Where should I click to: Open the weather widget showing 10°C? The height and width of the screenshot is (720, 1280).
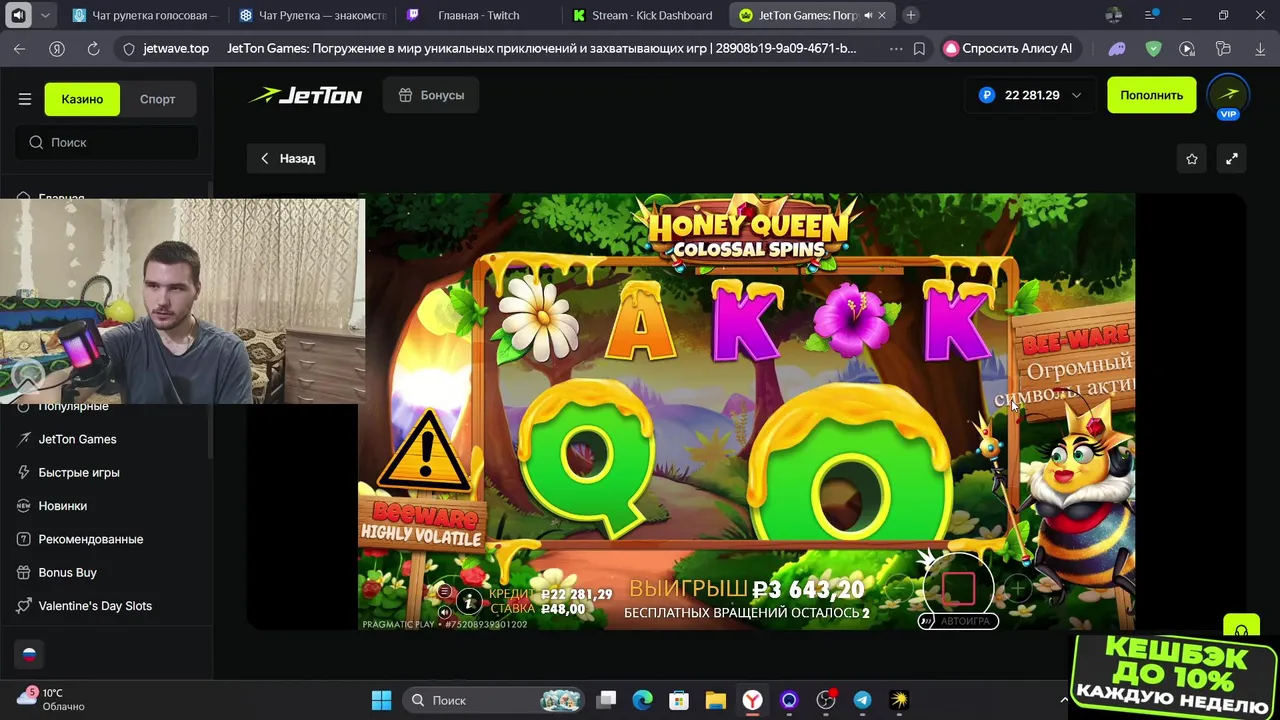click(x=52, y=699)
